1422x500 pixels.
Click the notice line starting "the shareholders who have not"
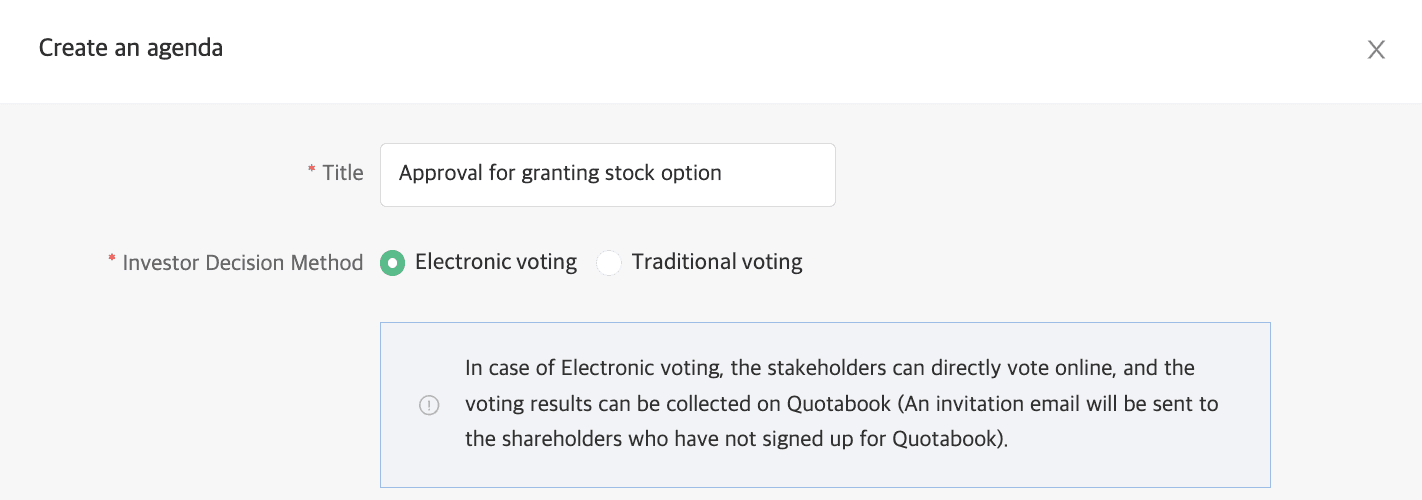coord(736,440)
